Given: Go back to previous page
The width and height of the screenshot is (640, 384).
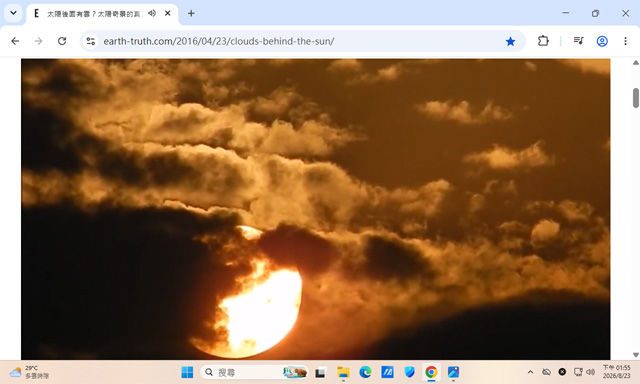Looking at the screenshot, I should pyautogui.click(x=15, y=41).
